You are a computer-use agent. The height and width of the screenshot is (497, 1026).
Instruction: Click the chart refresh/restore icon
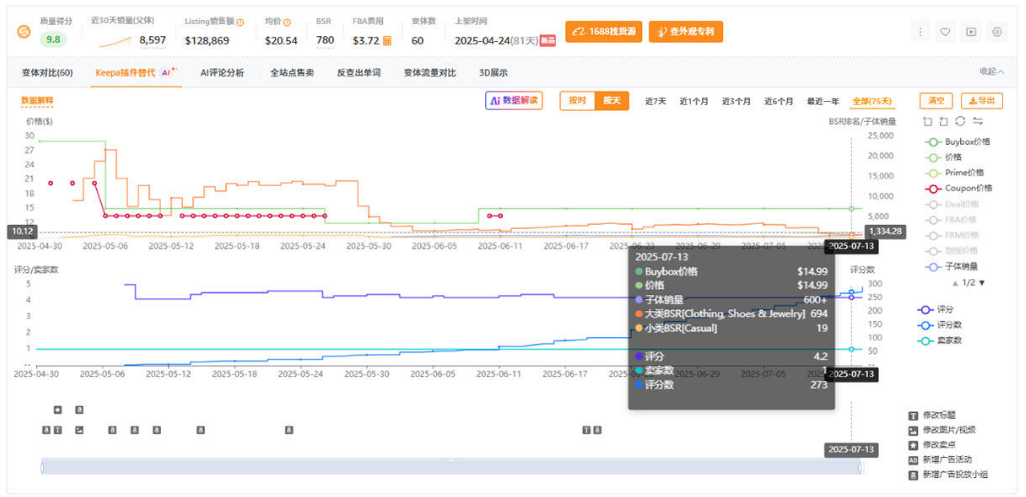(x=960, y=121)
